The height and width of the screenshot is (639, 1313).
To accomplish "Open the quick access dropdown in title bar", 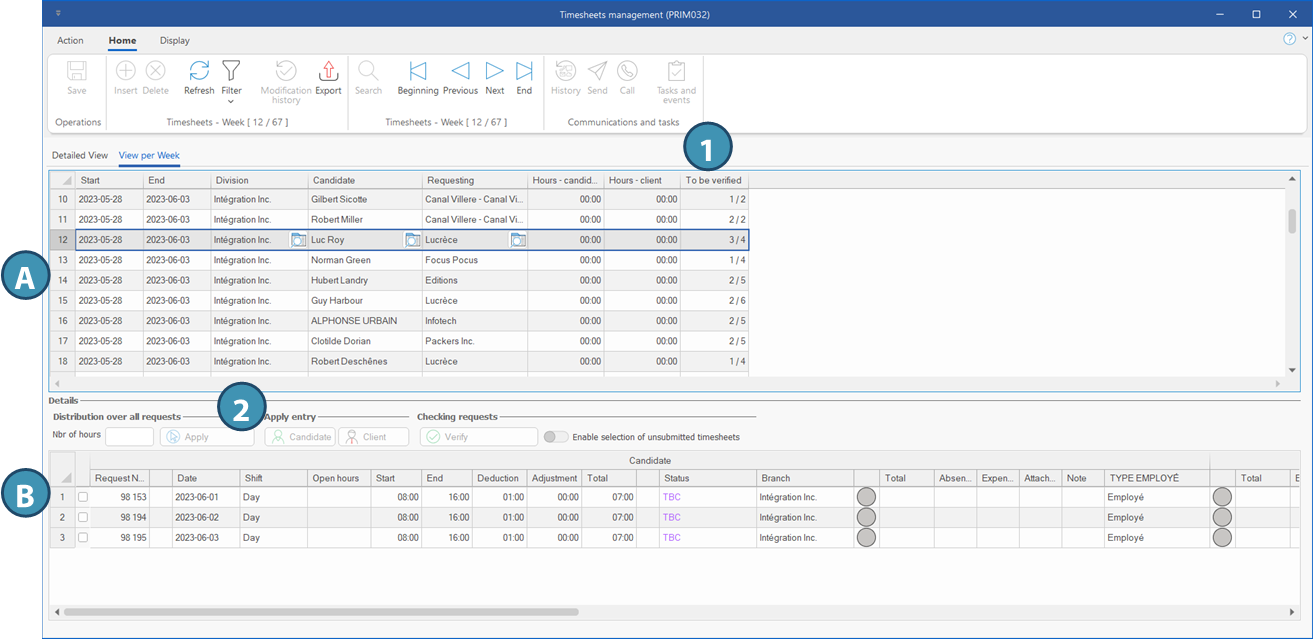I will click(58, 14).
